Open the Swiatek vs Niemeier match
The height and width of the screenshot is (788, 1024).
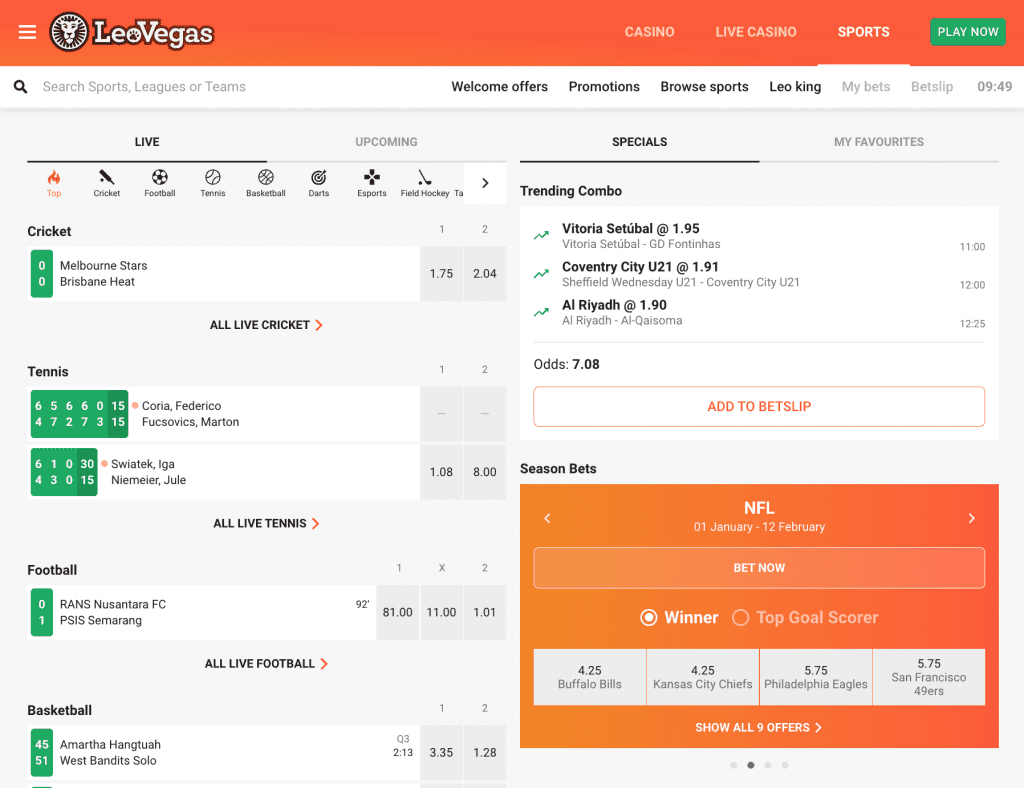(224, 472)
